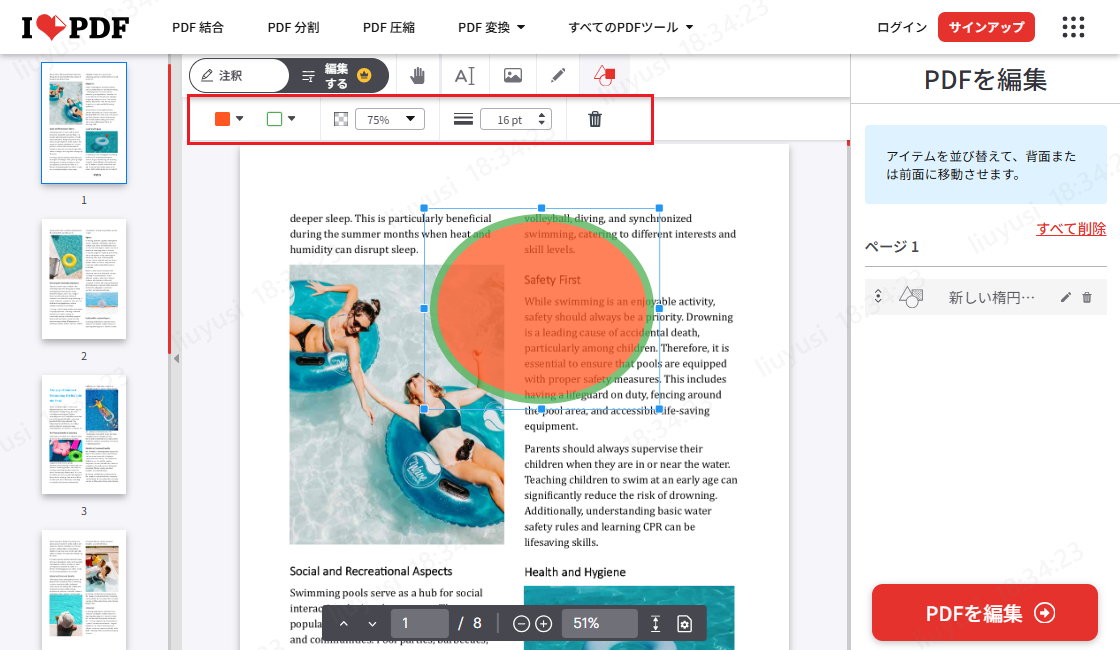The image size is (1120, 650).
Task: Click the Safety First heading text
Action: (552, 280)
